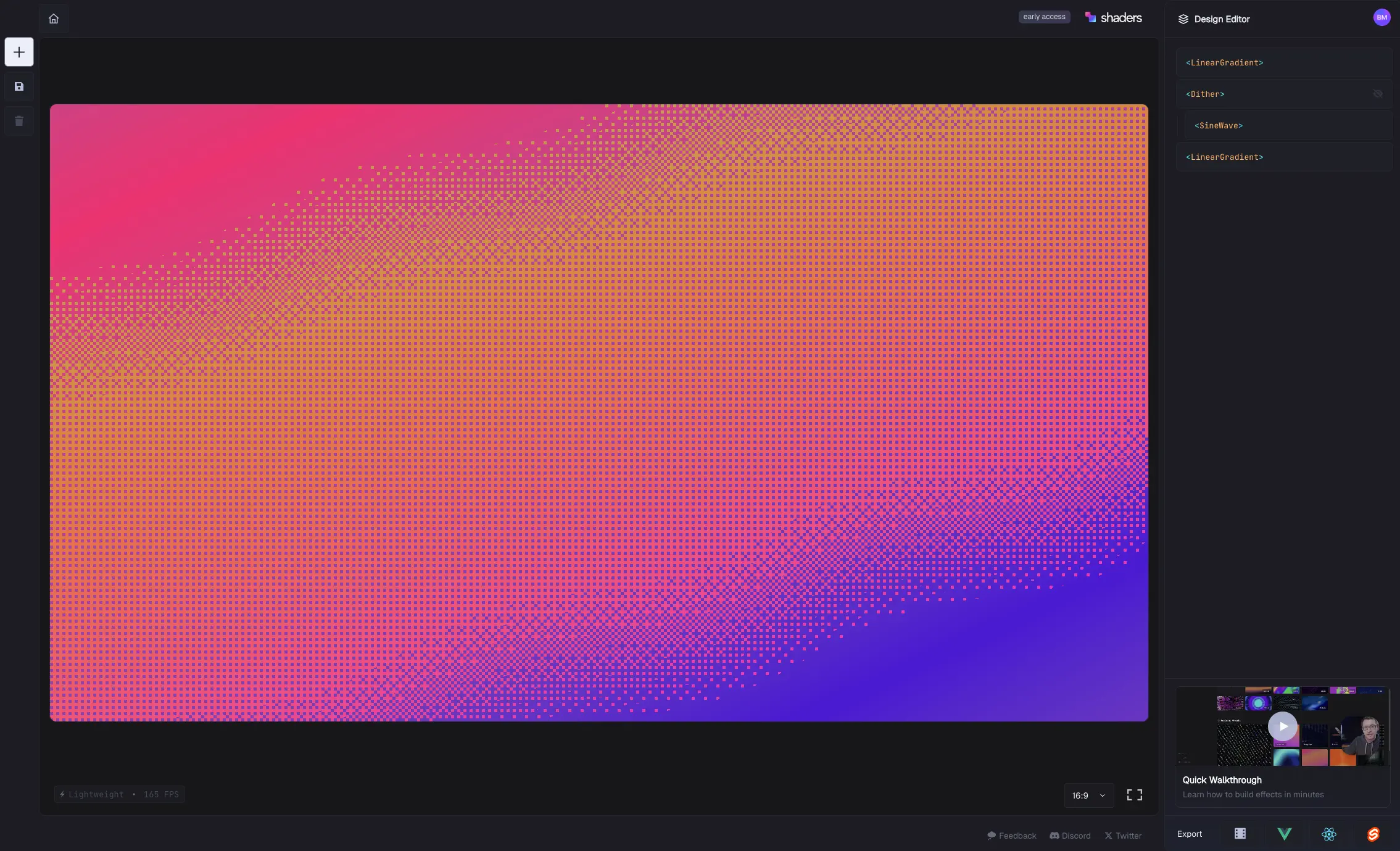Click the BM user avatar
Image resolution: width=1400 pixels, height=851 pixels.
[x=1381, y=17]
